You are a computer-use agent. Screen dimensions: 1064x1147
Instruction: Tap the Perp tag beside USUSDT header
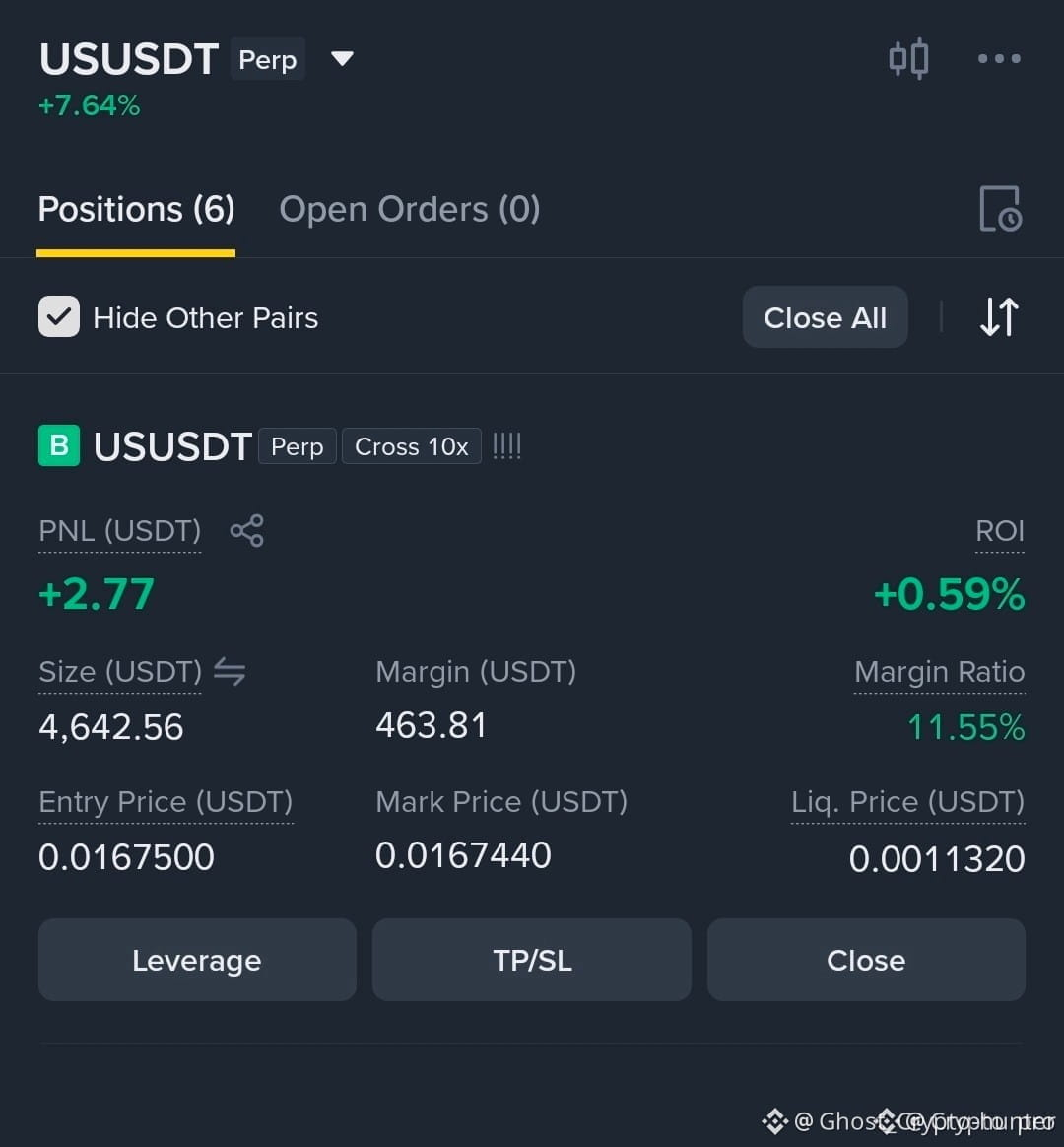(268, 59)
